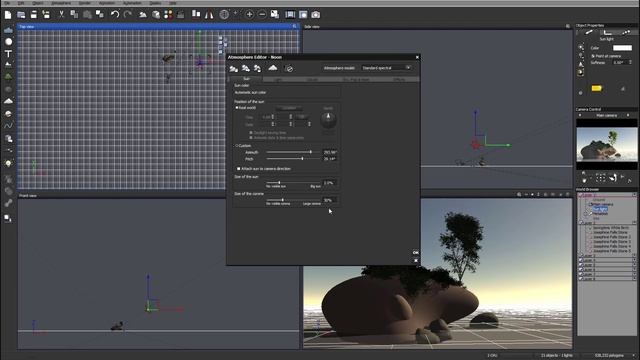Screen dimensions: 640x360
Task: Click the Zoom out minus toolbar icon
Action: (262, 15)
